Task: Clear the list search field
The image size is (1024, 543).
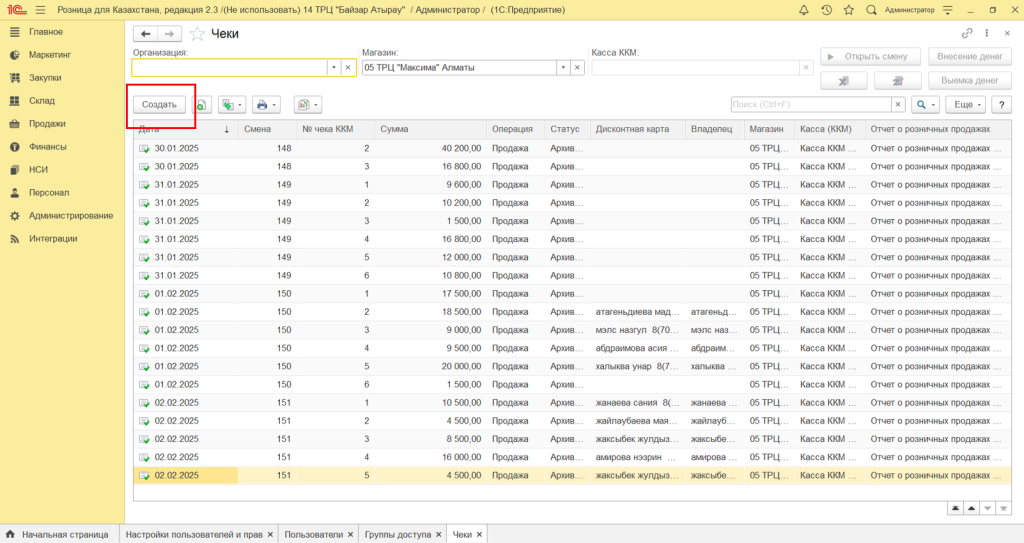Action: tap(898, 105)
